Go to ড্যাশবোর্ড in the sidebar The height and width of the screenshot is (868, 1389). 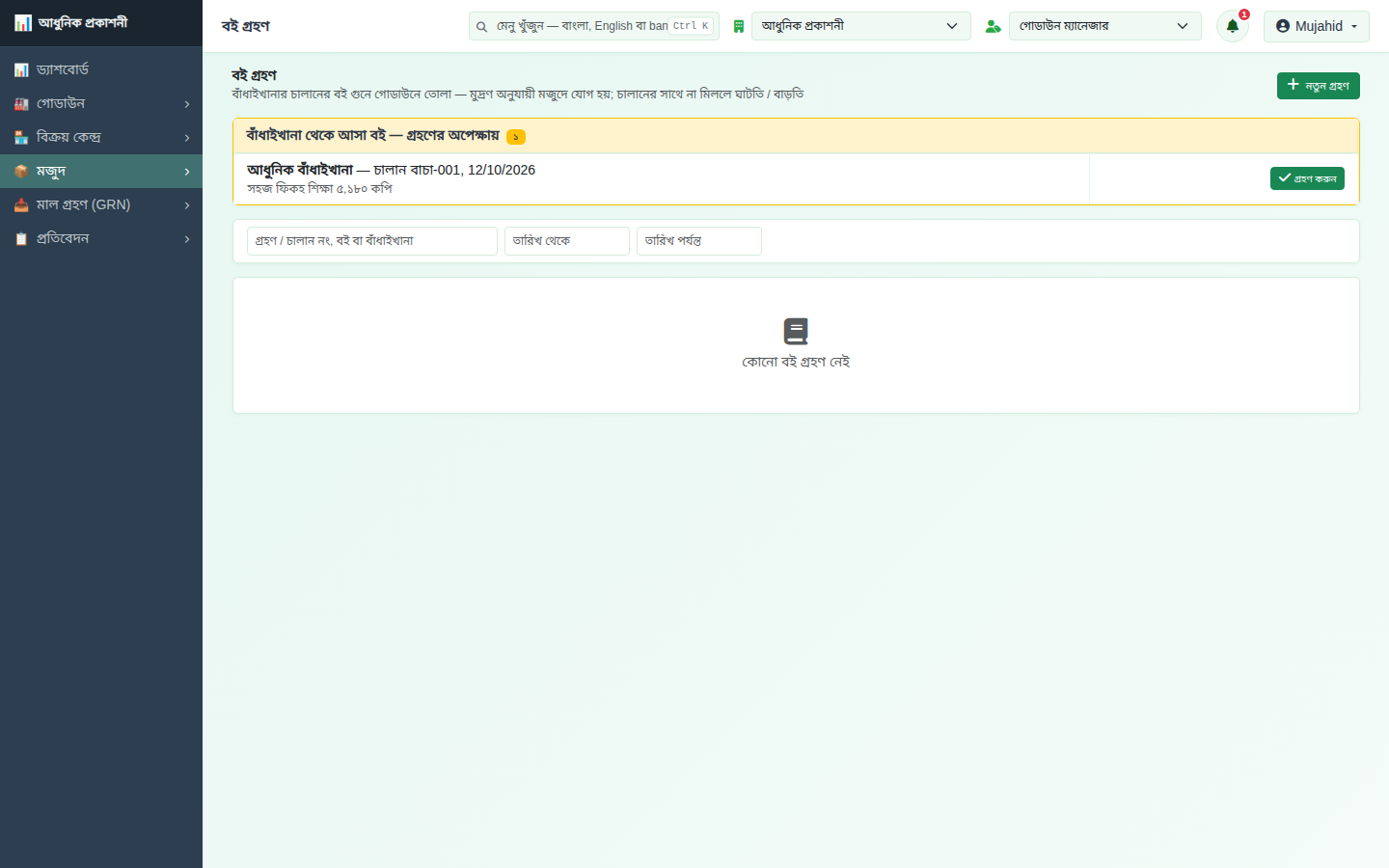pyautogui.click(x=101, y=70)
